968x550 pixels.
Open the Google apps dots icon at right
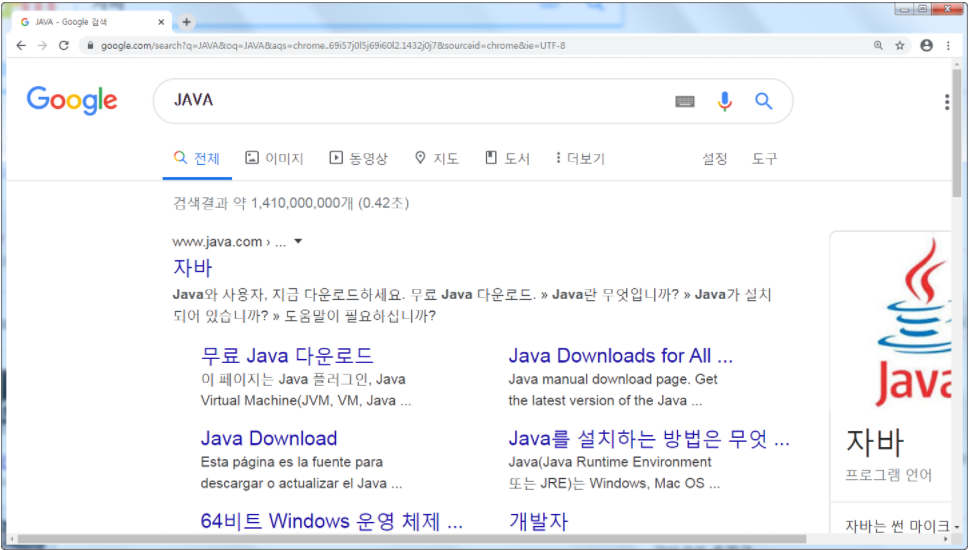pos(947,102)
